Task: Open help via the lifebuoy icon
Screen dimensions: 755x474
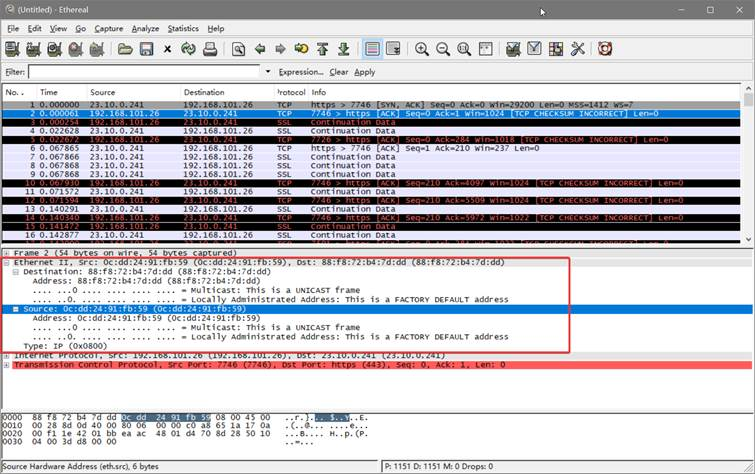Action: pos(605,49)
